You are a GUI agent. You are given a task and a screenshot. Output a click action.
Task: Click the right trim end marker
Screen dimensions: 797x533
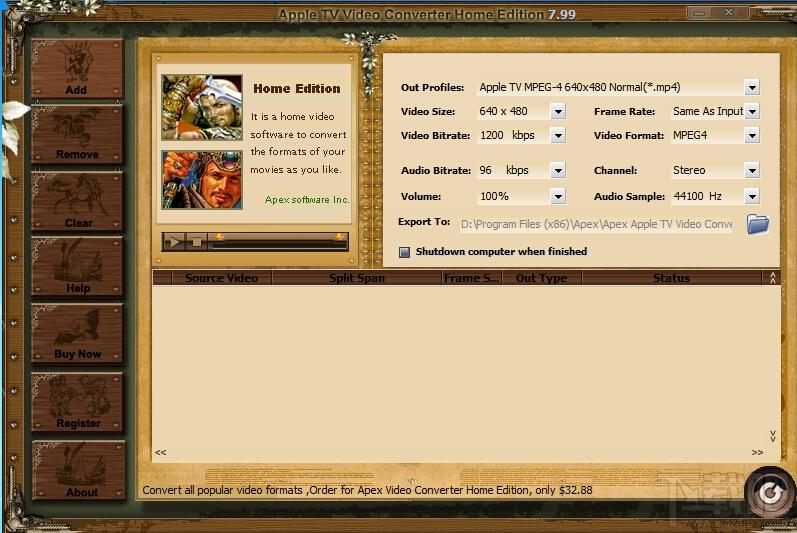tap(339, 237)
